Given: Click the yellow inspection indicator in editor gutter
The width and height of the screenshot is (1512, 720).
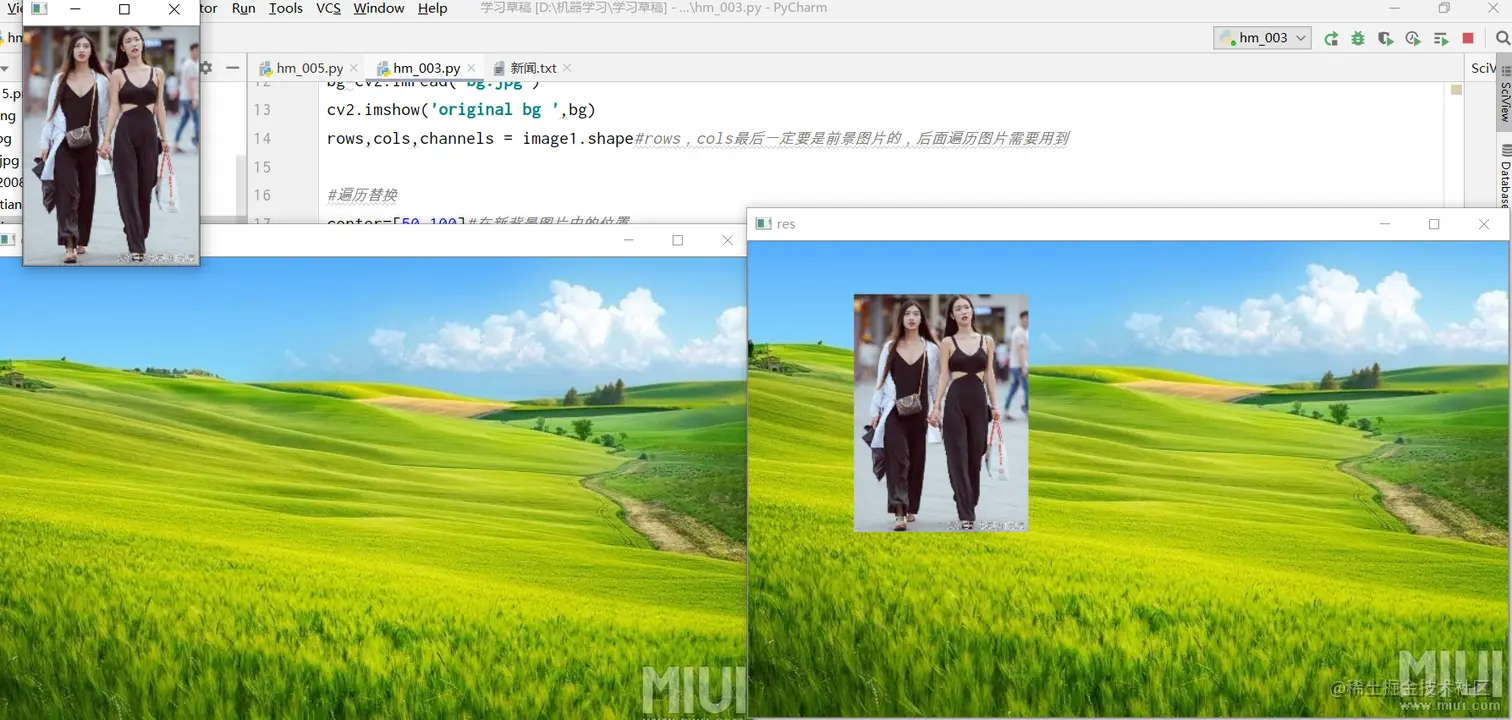Looking at the screenshot, I should click(1457, 90).
